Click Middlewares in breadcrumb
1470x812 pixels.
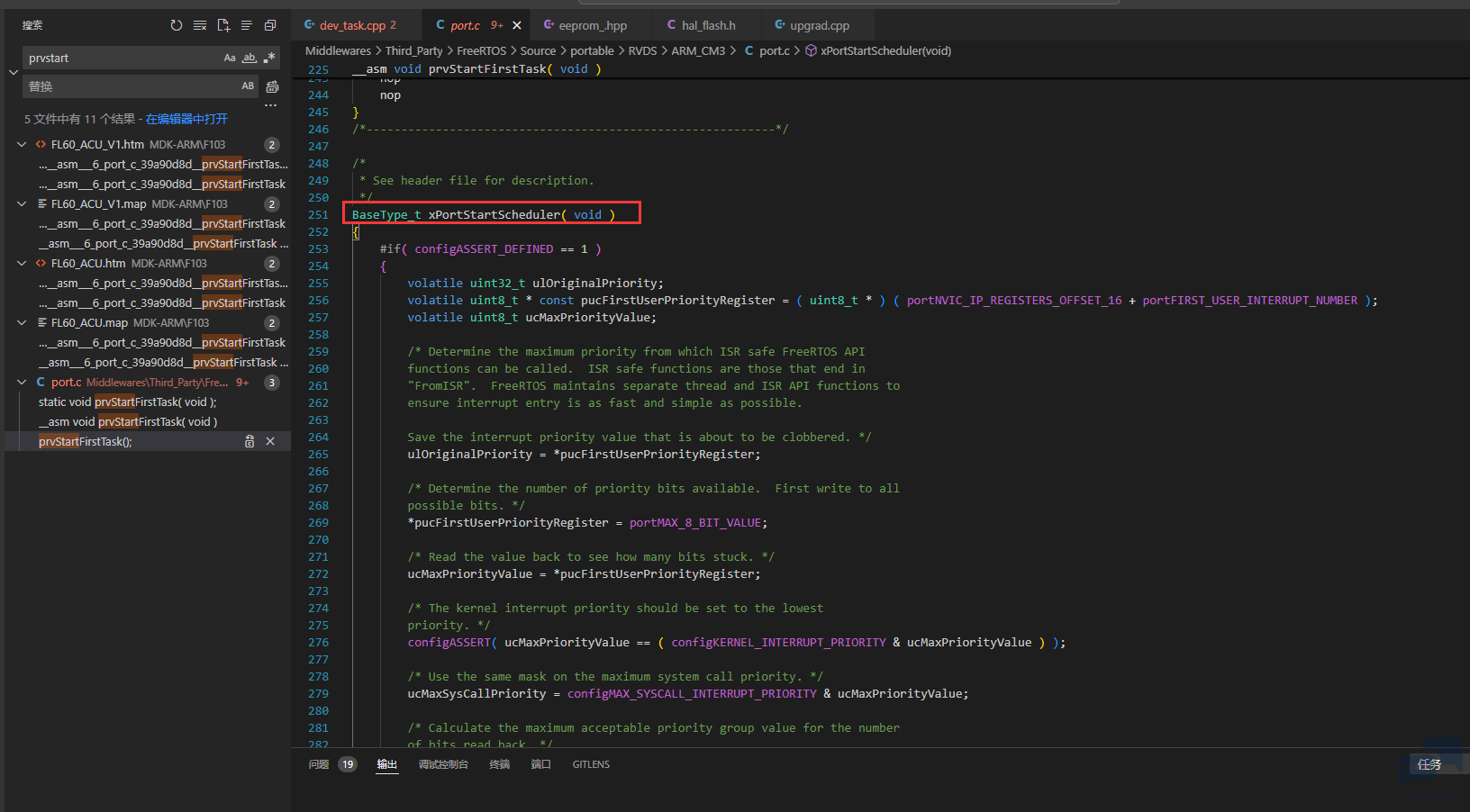coord(338,50)
